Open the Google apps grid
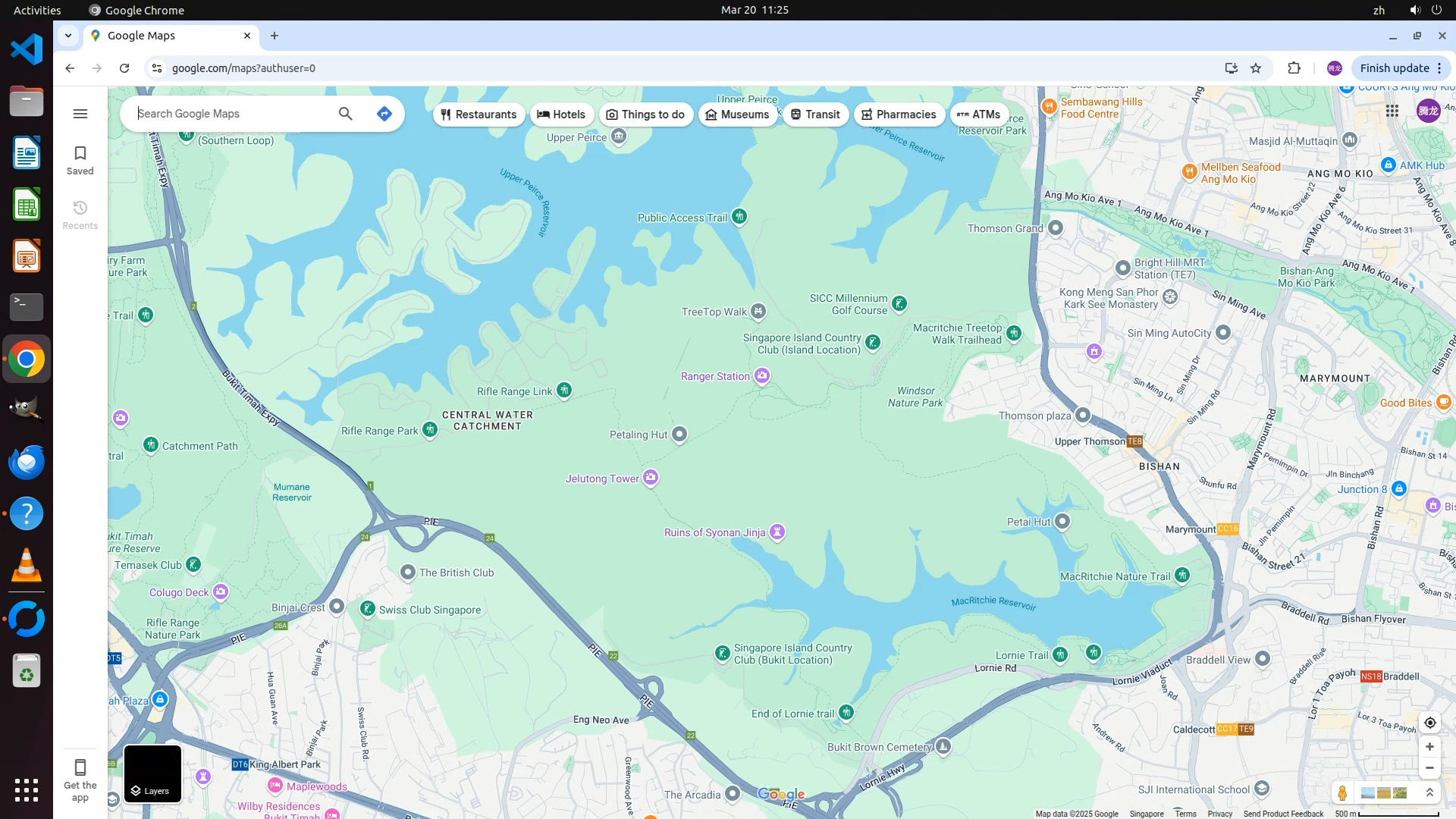Viewport: 1456px width, 819px height. [x=1392, y=111]
